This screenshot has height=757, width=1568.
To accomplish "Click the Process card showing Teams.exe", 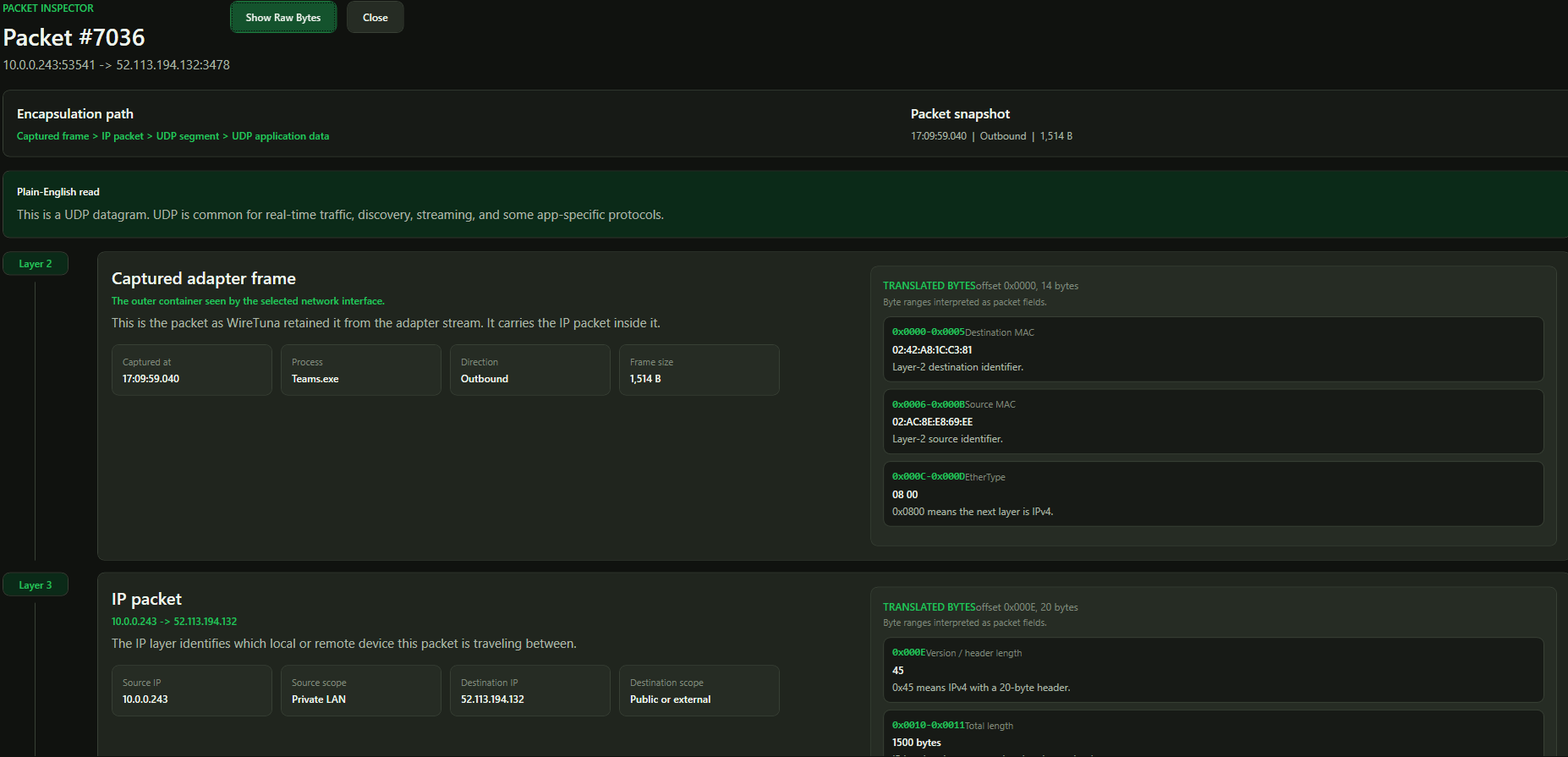I will [x=361, y=370].
